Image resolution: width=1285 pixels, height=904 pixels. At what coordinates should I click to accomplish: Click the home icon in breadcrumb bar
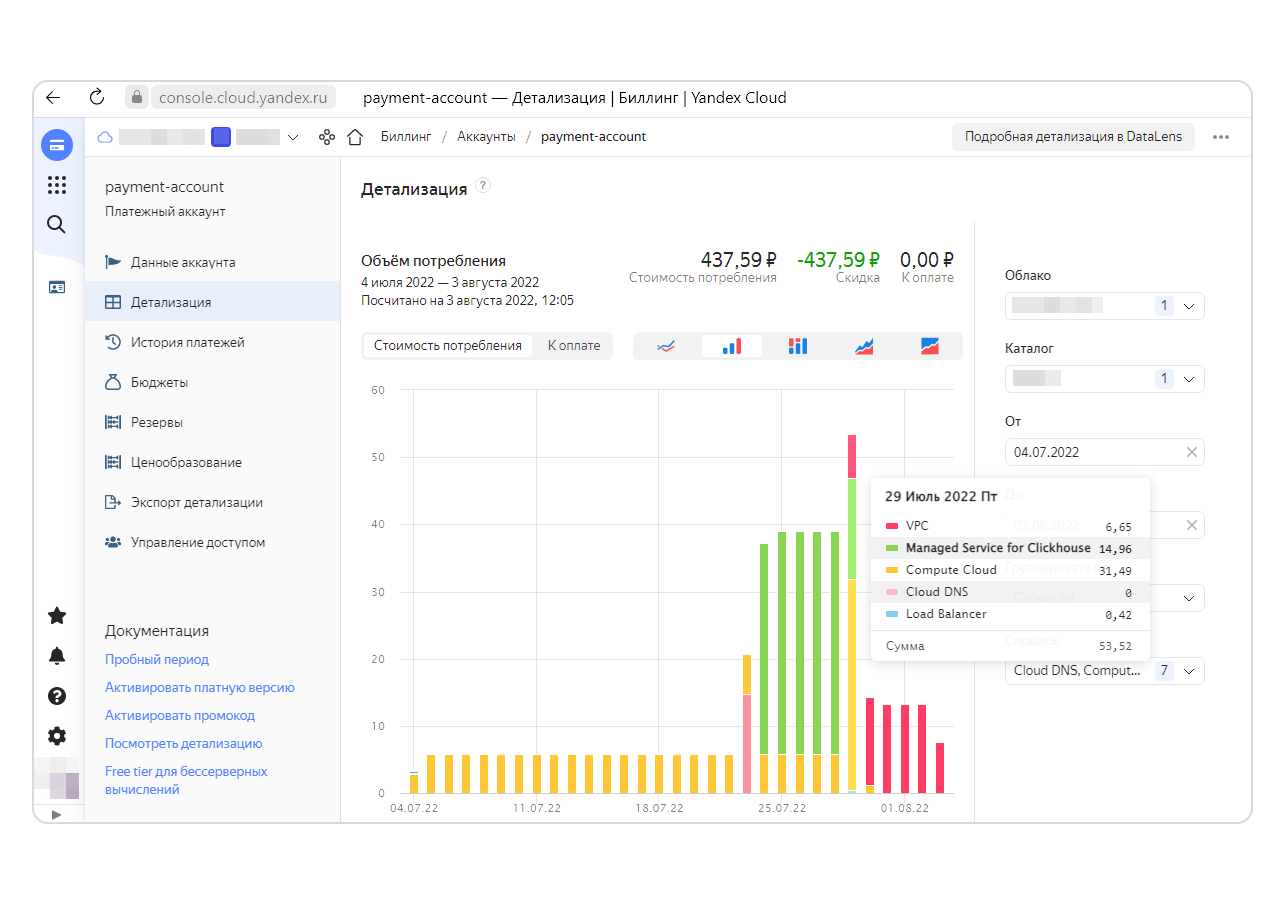(x=354, y=137)
